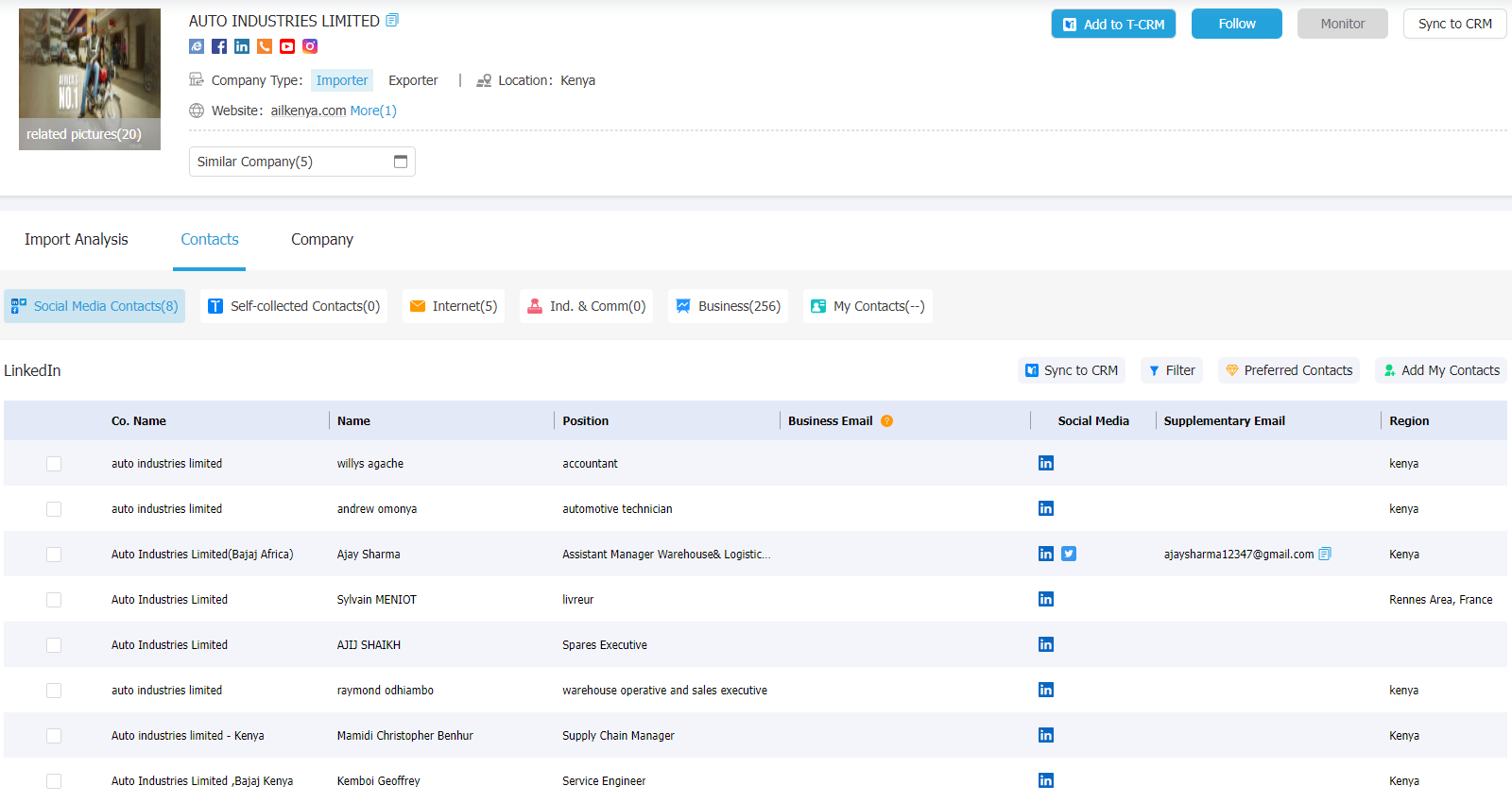Click position text 'Supply Chain Manager'
The image size is (1512, 803).
tap(618, 736)
